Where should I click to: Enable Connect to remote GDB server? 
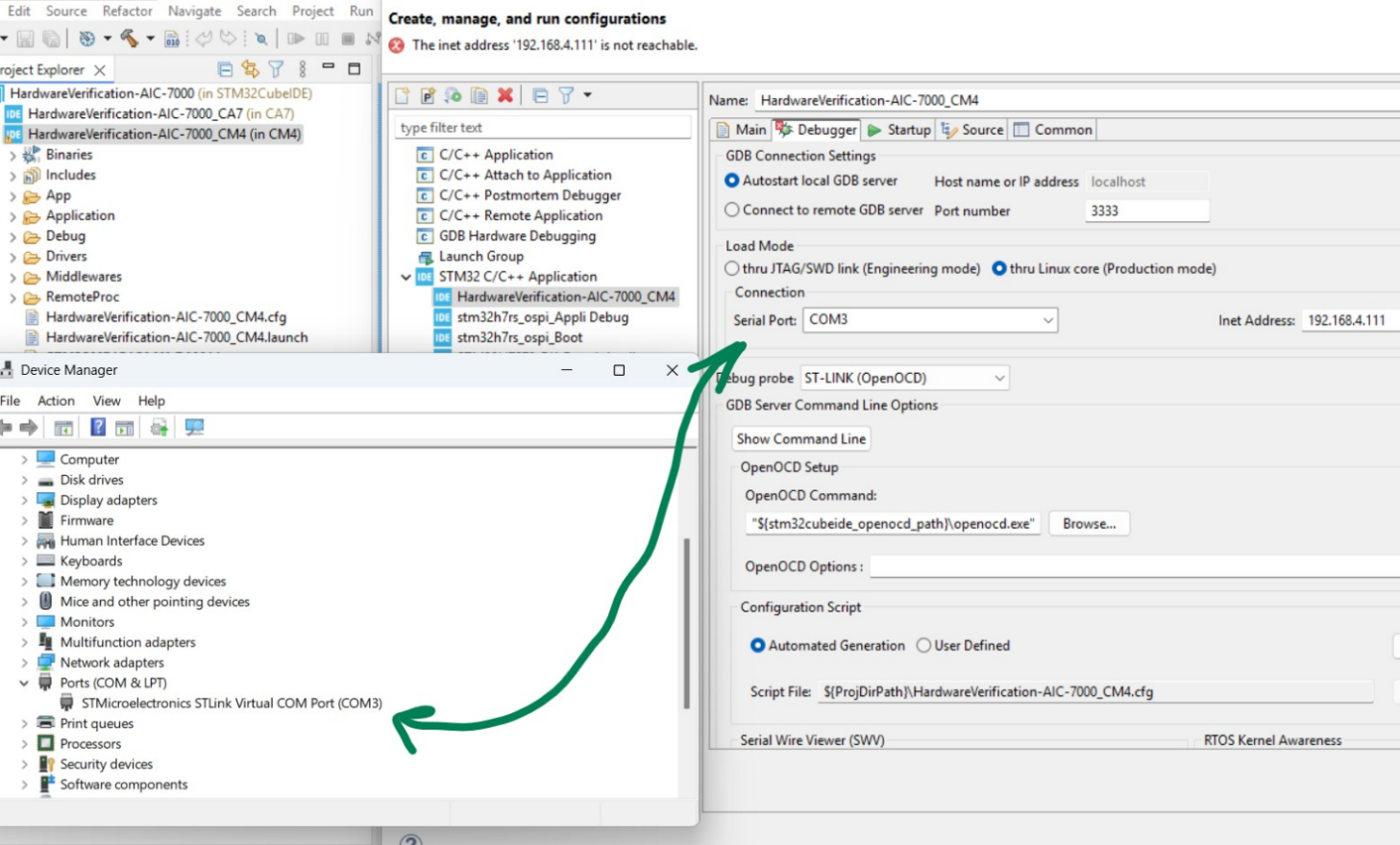(734, 210)
